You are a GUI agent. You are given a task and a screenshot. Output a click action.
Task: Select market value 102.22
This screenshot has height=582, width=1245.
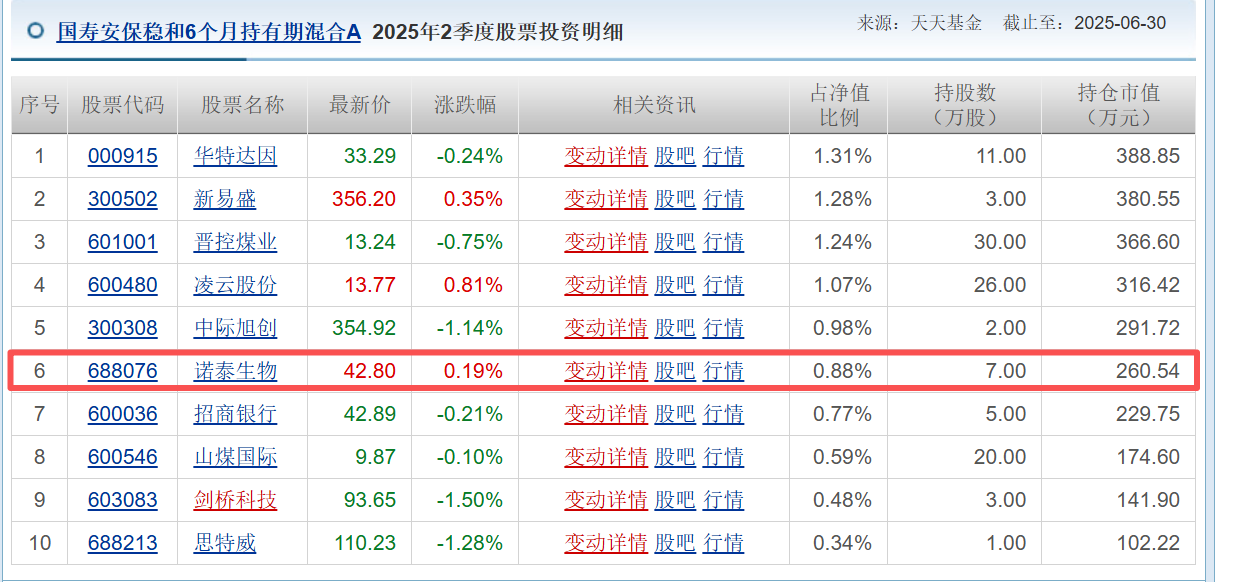[1148, 543]
